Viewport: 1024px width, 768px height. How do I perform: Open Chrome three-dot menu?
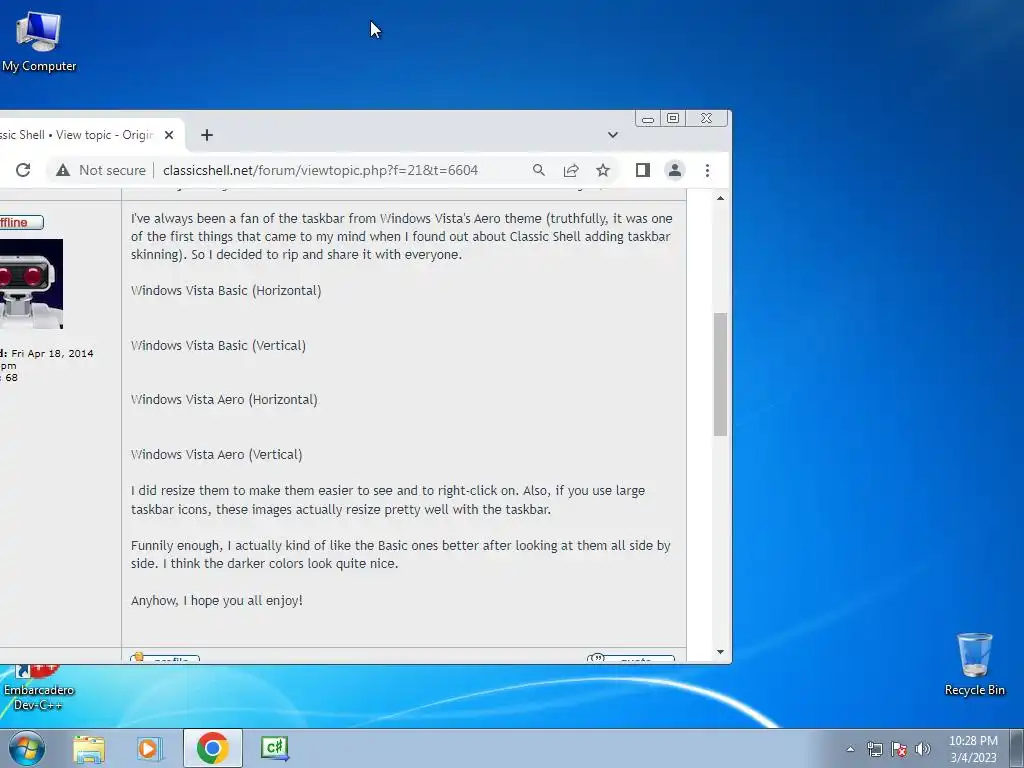point(707,170)
